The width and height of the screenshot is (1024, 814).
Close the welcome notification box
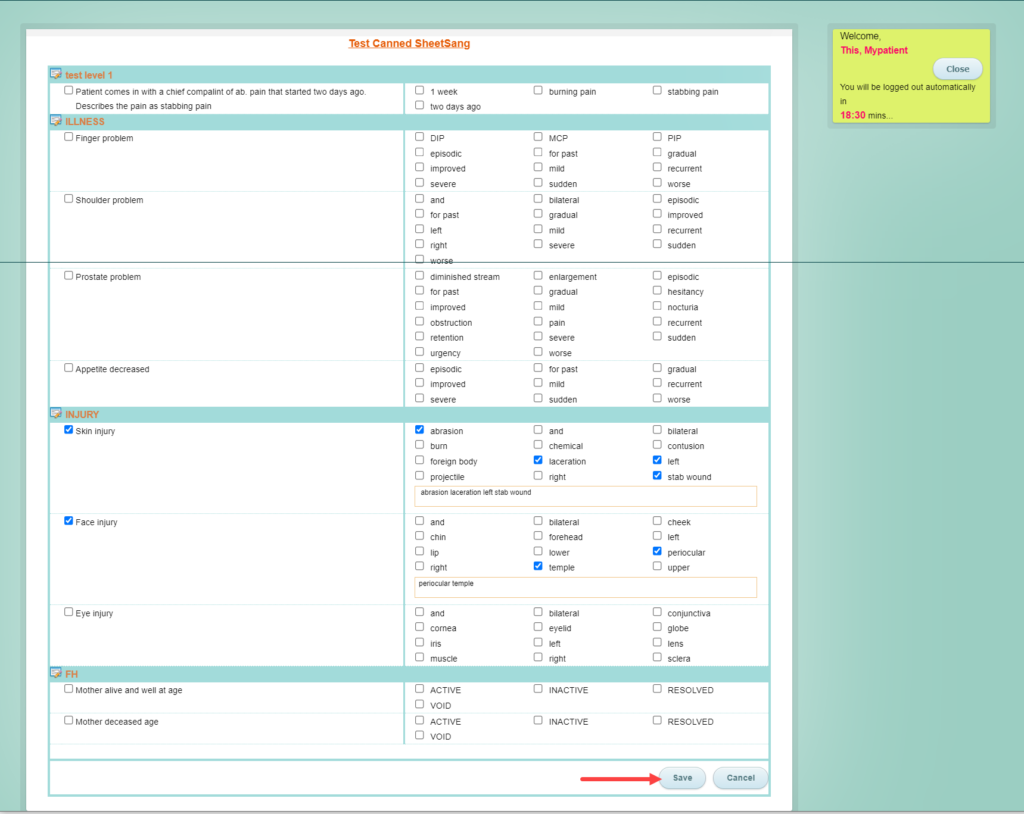click(957, 68)
